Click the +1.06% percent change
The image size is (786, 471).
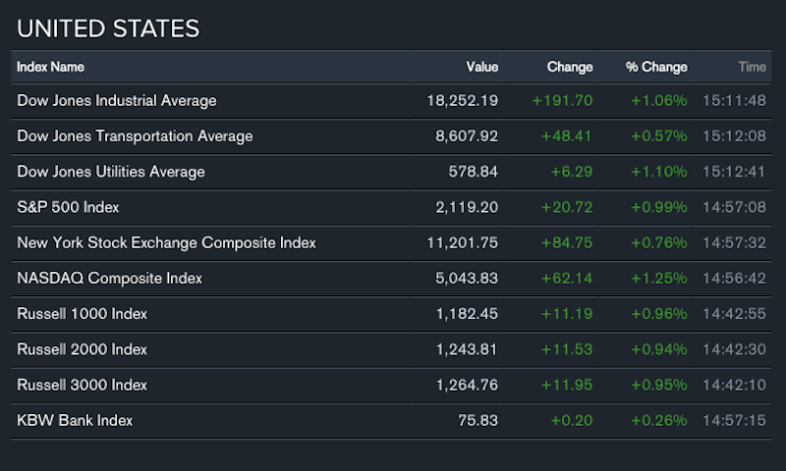coord(659,101)
